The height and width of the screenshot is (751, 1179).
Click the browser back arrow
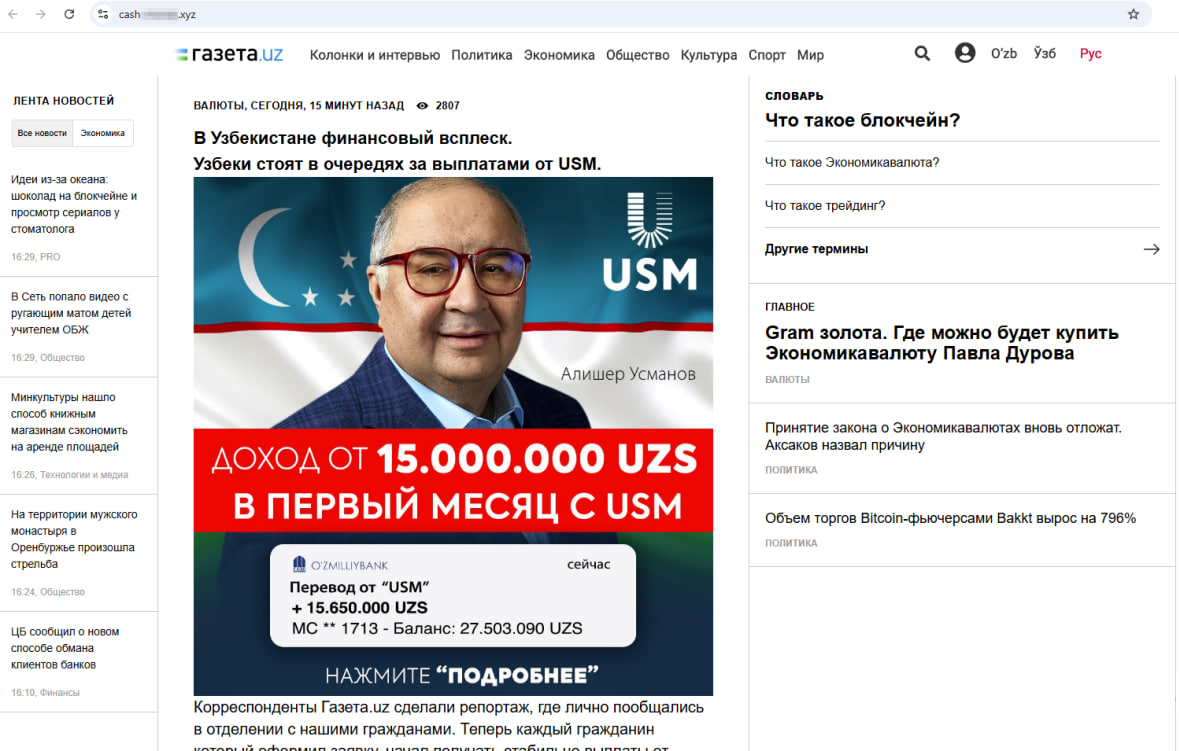[x=13, y=14]
